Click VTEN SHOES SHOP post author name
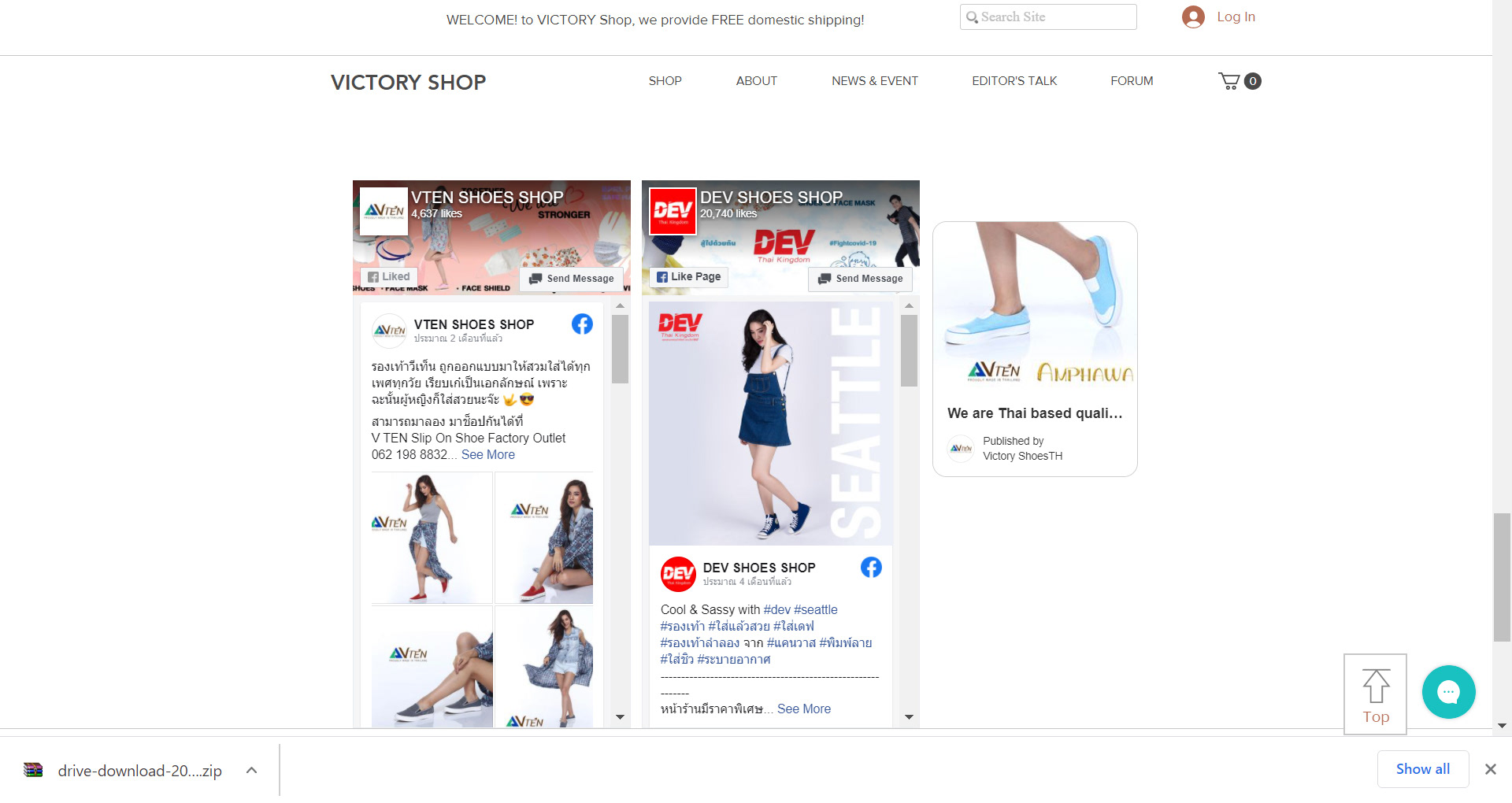 click(x=474, y=324)
